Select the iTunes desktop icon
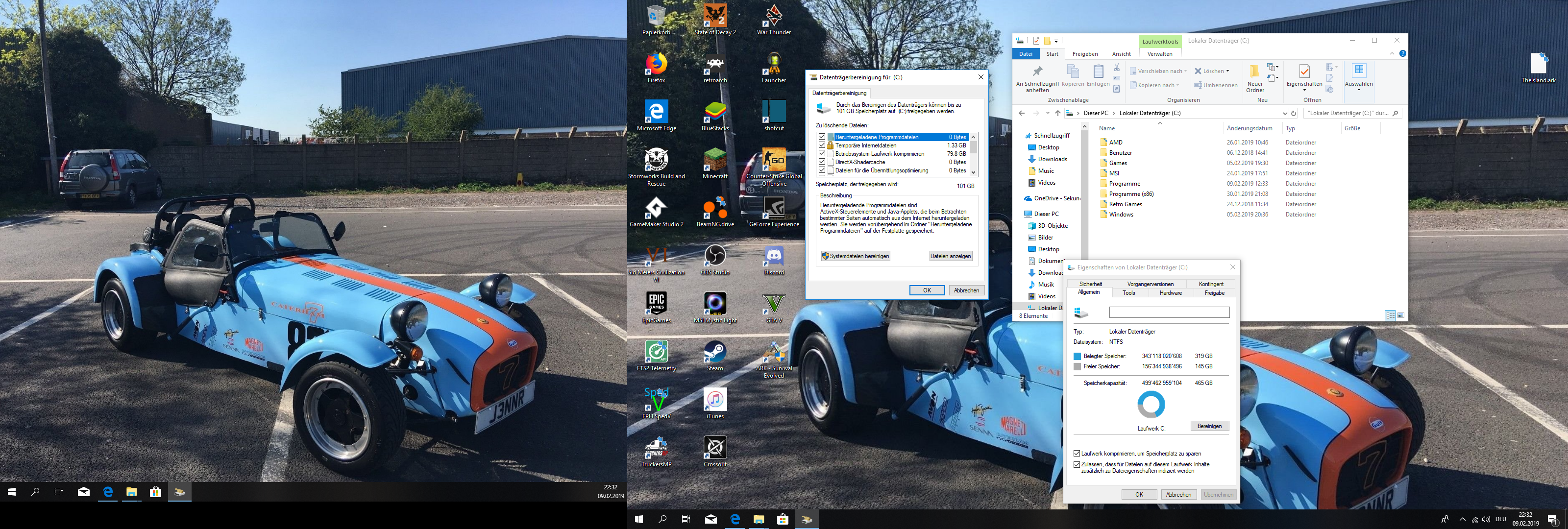1568x529 pixels. click(x=715, y=404)
